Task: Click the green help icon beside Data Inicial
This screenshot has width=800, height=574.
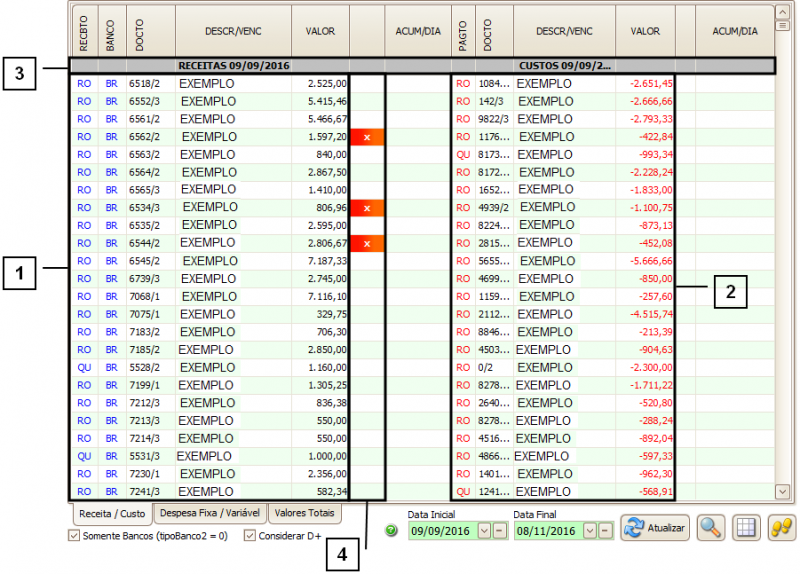Action: 392,532
